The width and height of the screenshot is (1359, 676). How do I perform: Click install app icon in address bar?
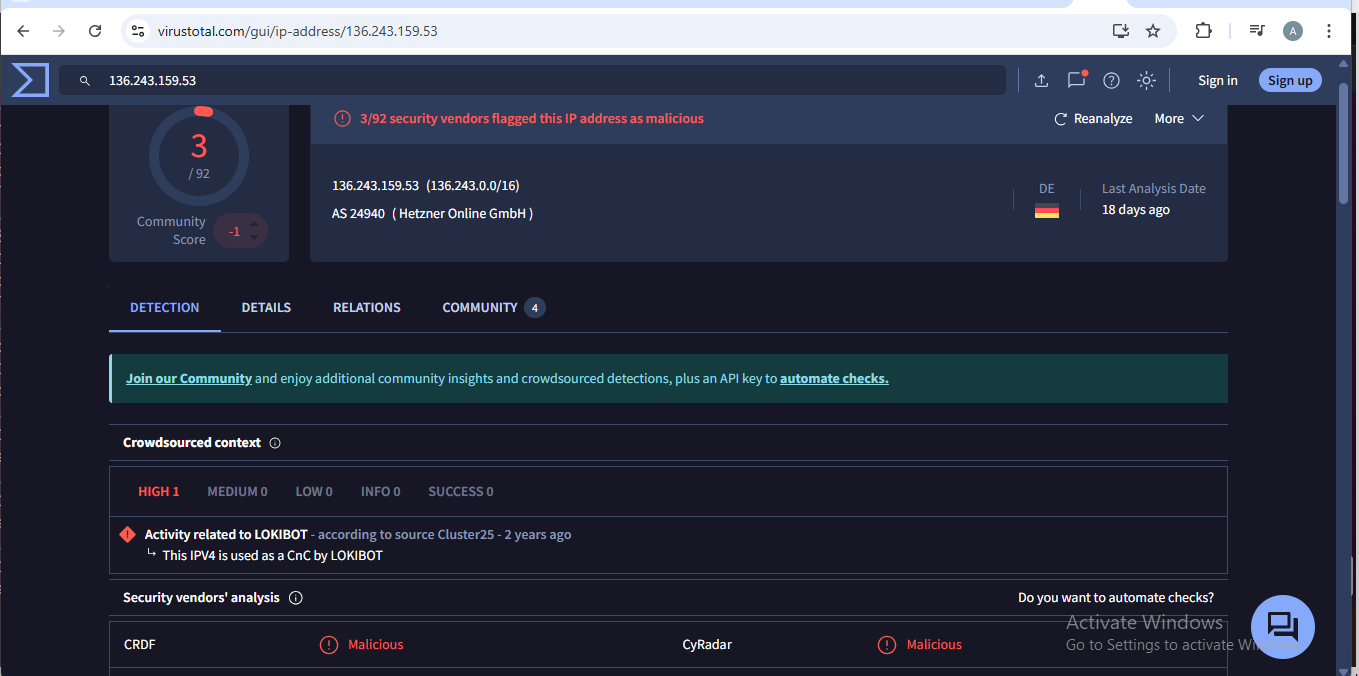(1121, 31)
